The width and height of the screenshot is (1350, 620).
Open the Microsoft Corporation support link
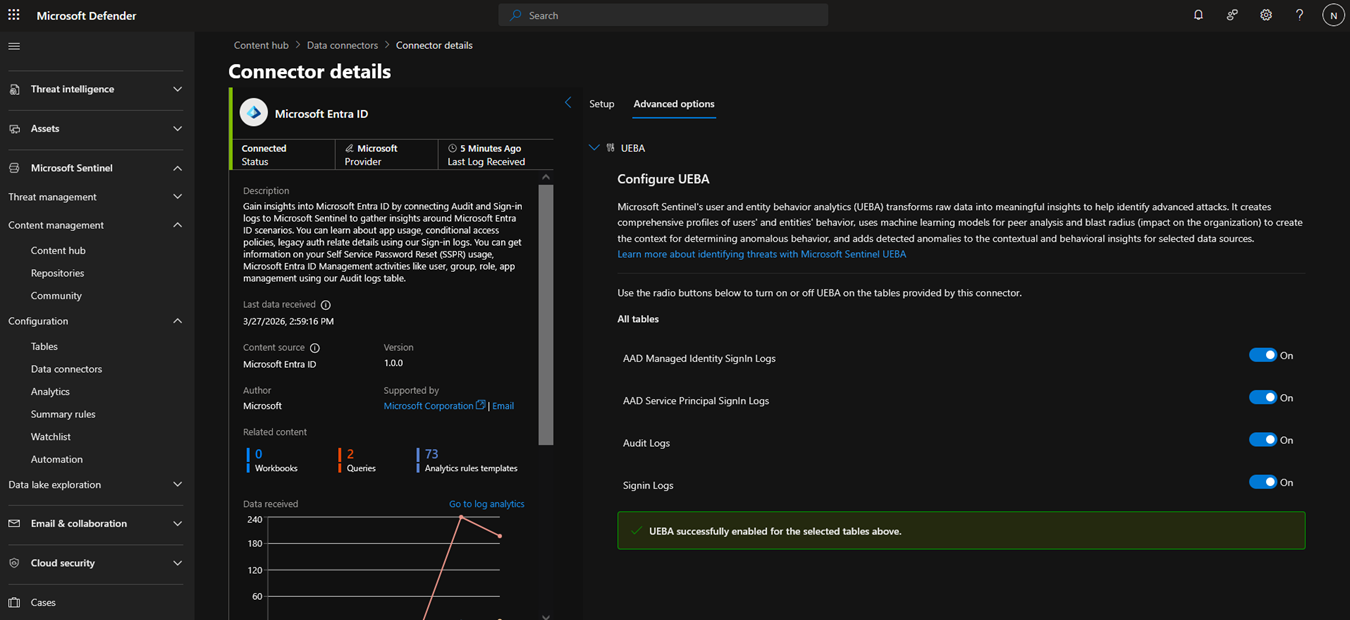click(428, 406)
